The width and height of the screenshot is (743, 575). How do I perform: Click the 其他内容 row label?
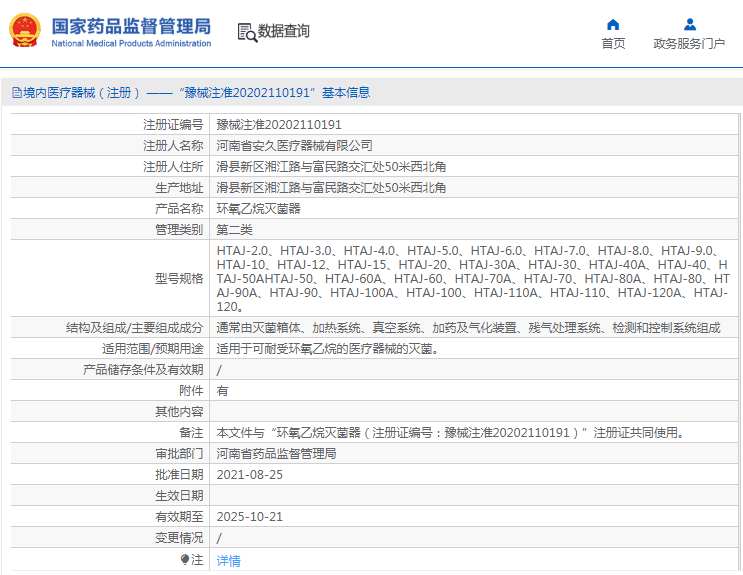(179, 411)
